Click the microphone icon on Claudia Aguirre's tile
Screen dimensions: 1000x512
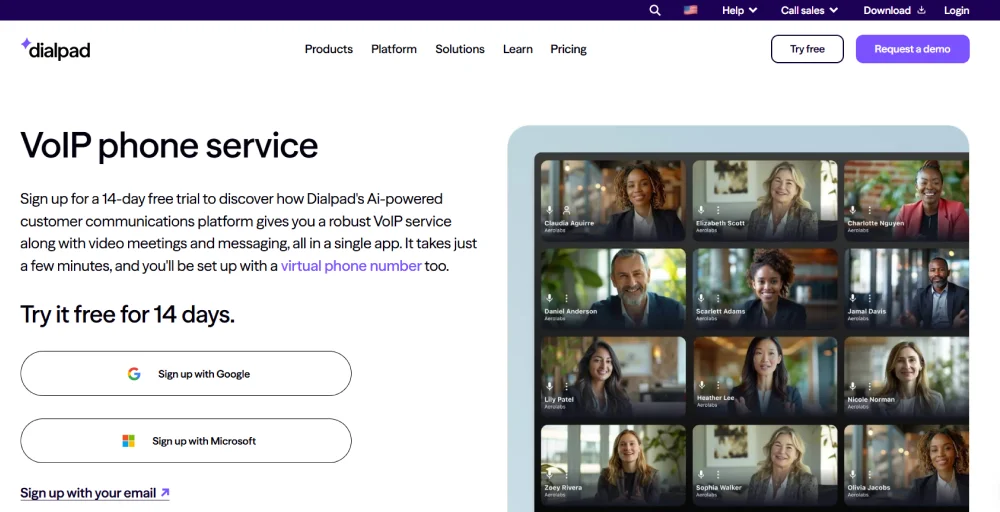coord(549,210)
